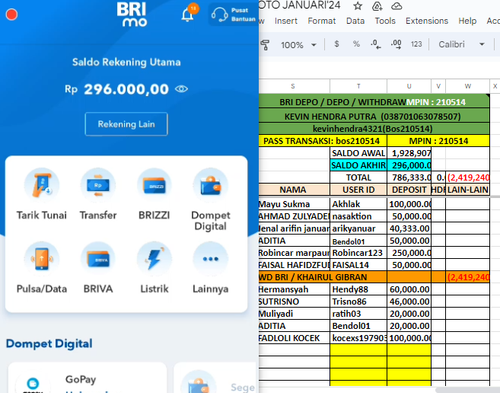Increase decimal places
Viewport: 500px width, 393px height.
(x=396, y=44)
